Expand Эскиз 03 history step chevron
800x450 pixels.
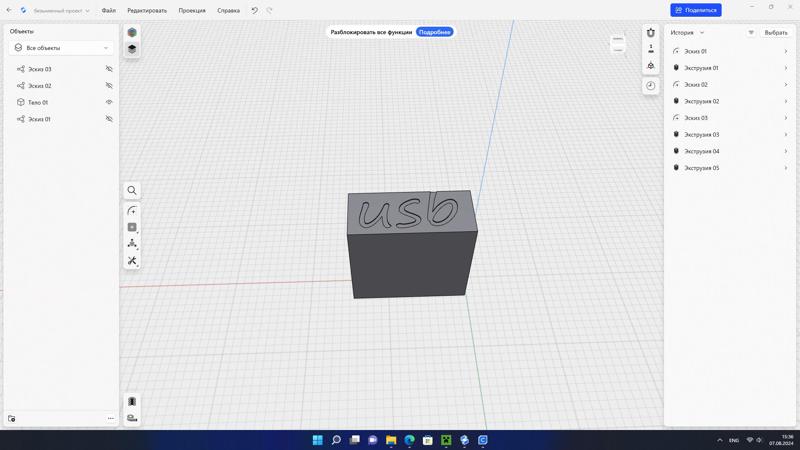[786, 118]
